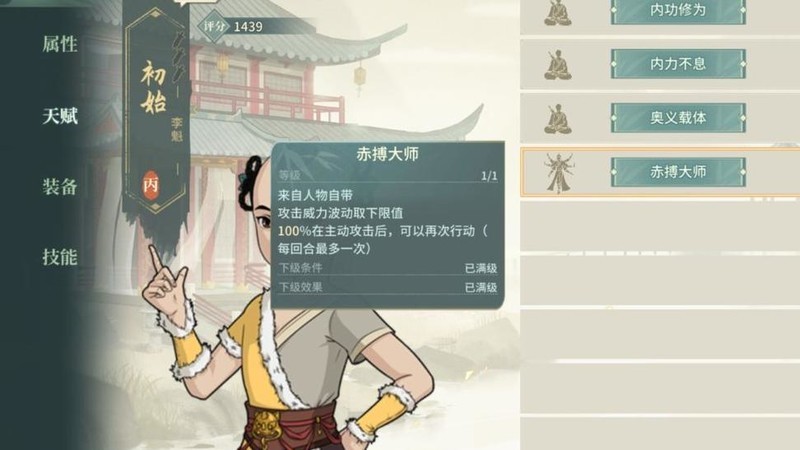Switch to the 天赋 talents tab

point(60,116)
